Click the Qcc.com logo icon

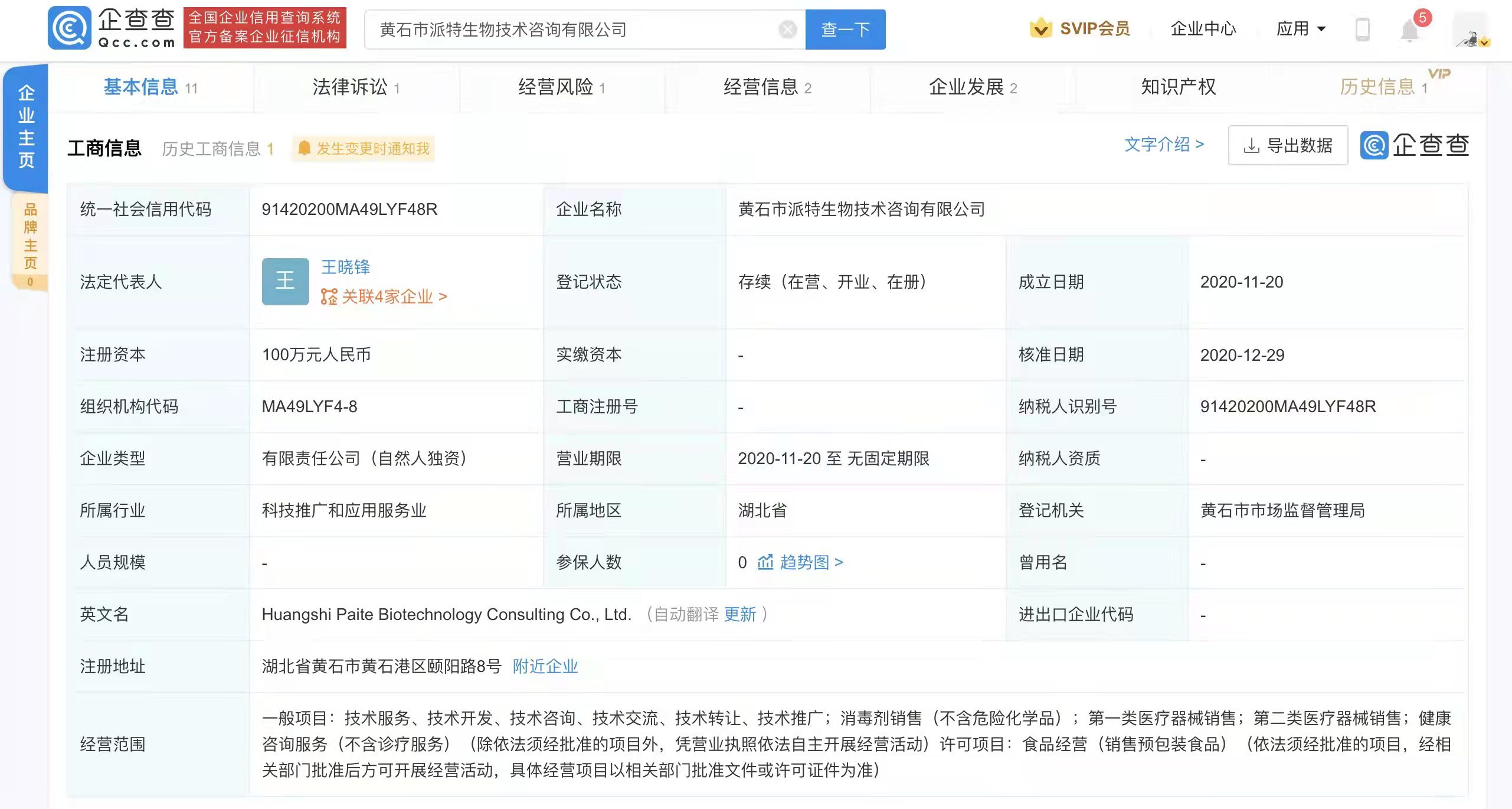[70, 28]
